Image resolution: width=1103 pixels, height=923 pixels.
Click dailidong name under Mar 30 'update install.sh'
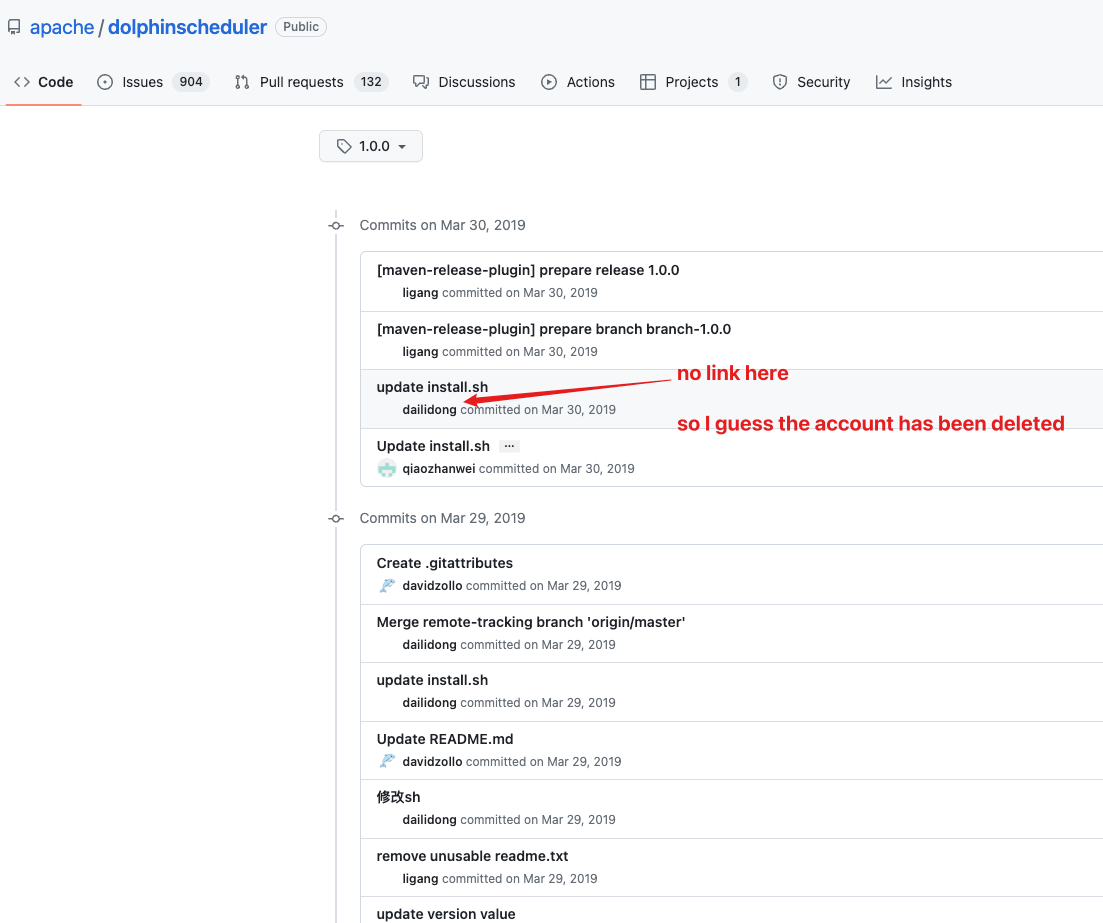pos(430,409)
